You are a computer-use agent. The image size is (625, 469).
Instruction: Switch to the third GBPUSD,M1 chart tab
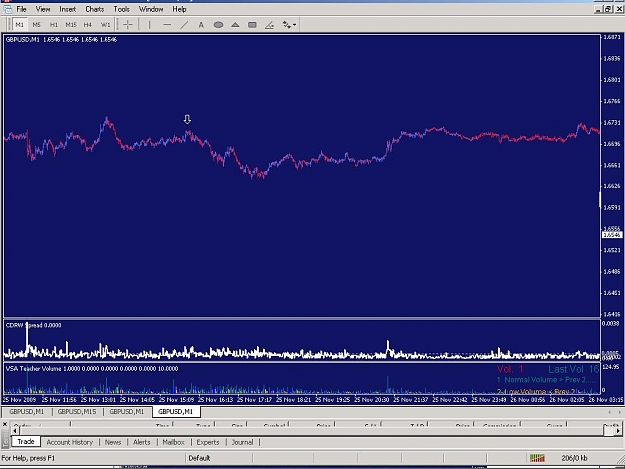pyautogui.click(x=126, y=412)
